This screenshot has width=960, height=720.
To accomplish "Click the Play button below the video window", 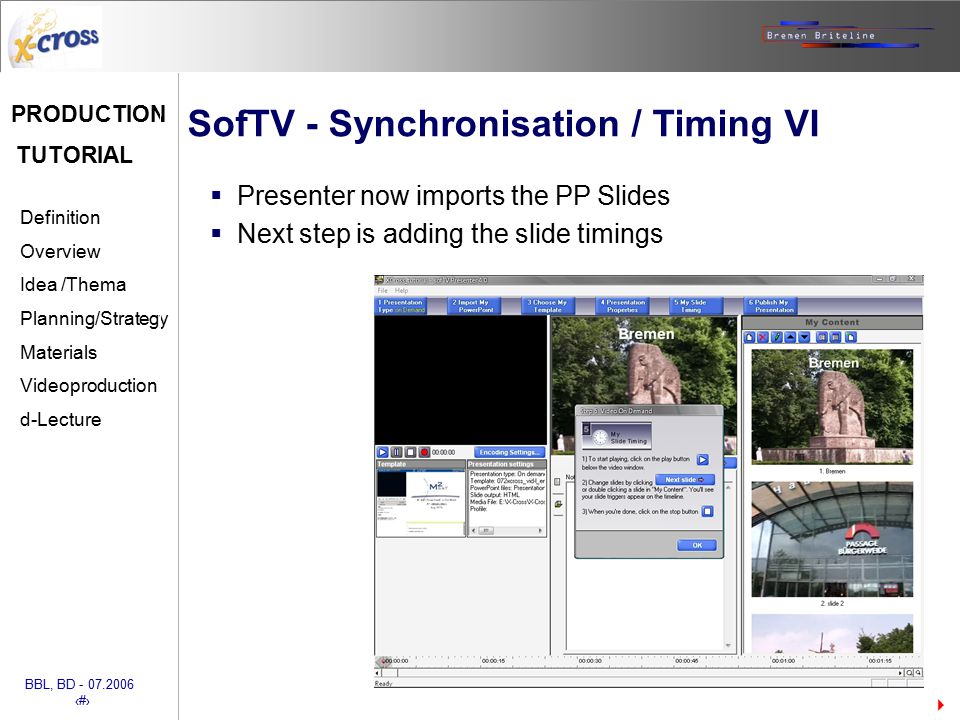I will point(383,452).
